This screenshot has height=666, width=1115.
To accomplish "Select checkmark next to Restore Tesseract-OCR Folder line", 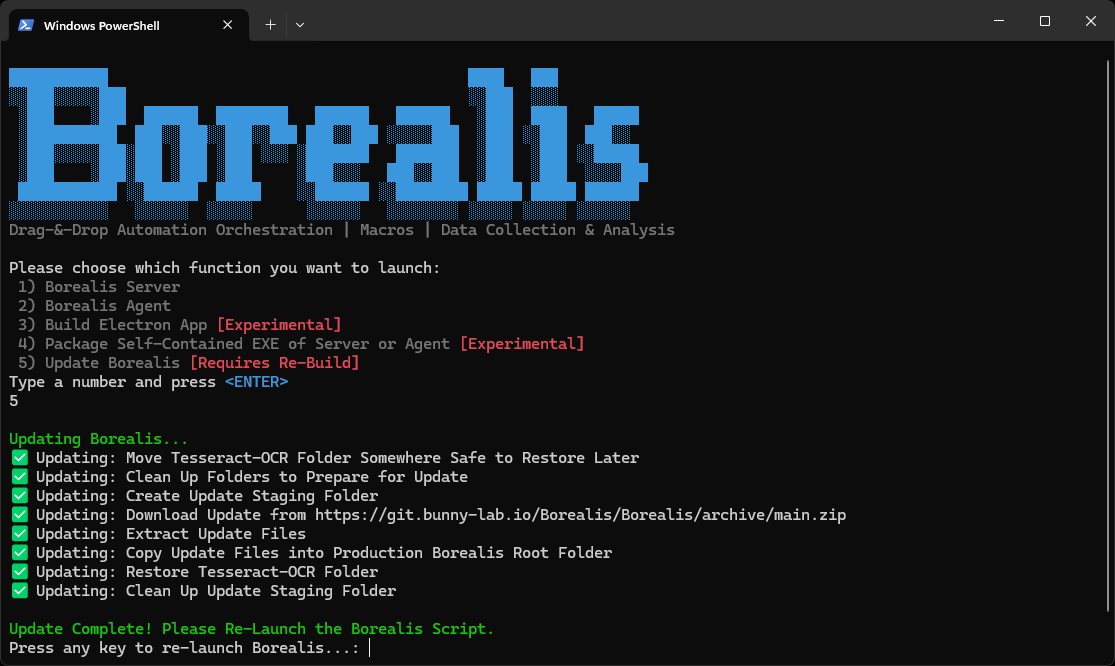I will pos(19,571).
